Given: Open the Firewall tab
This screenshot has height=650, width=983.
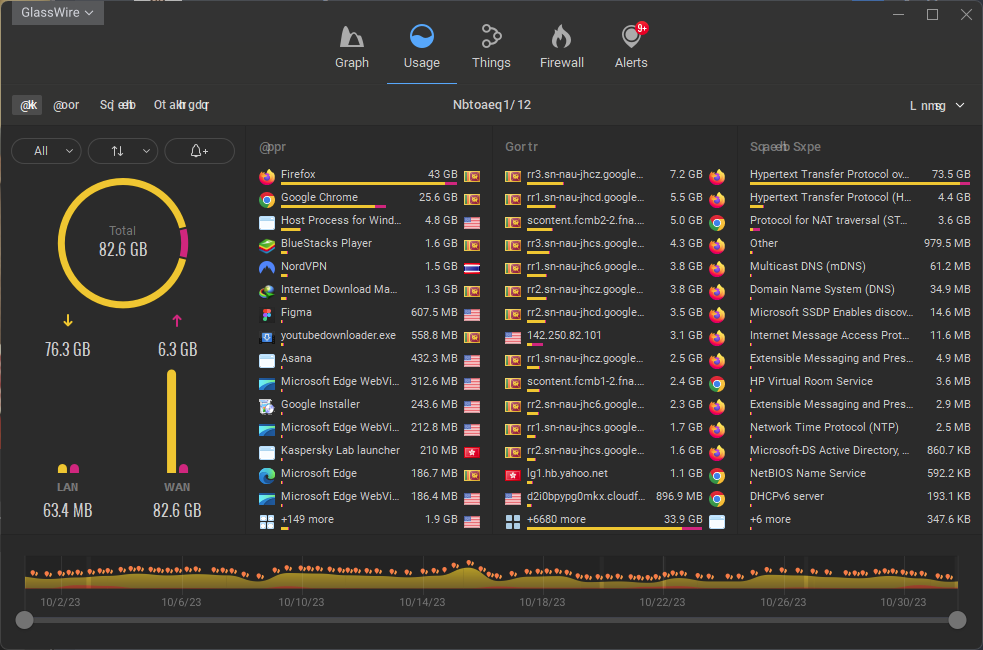Looking at the screenshot, I should (562, 48).
